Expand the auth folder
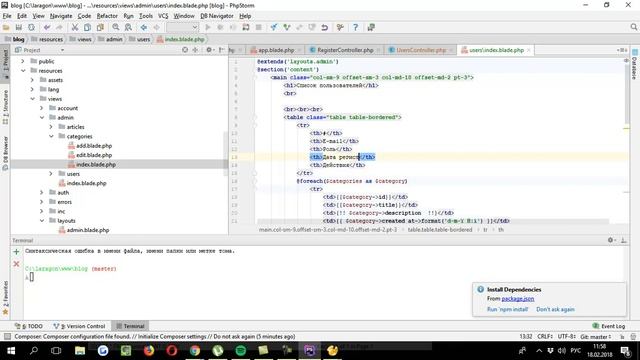Image resolution: width=640 pixels, height=360 pixels. (42, 193)
